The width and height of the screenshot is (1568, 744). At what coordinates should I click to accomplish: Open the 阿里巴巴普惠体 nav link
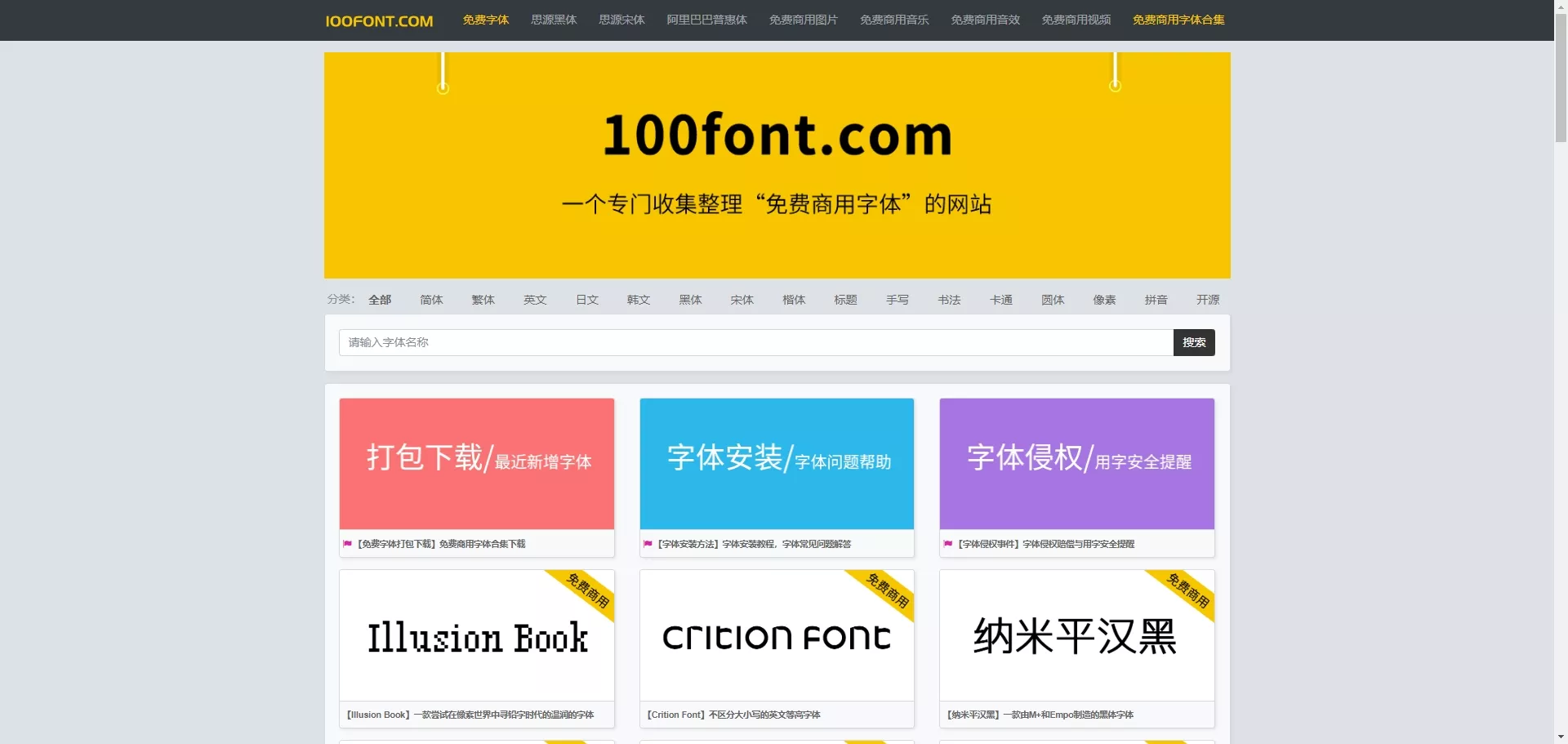point(706,20)
